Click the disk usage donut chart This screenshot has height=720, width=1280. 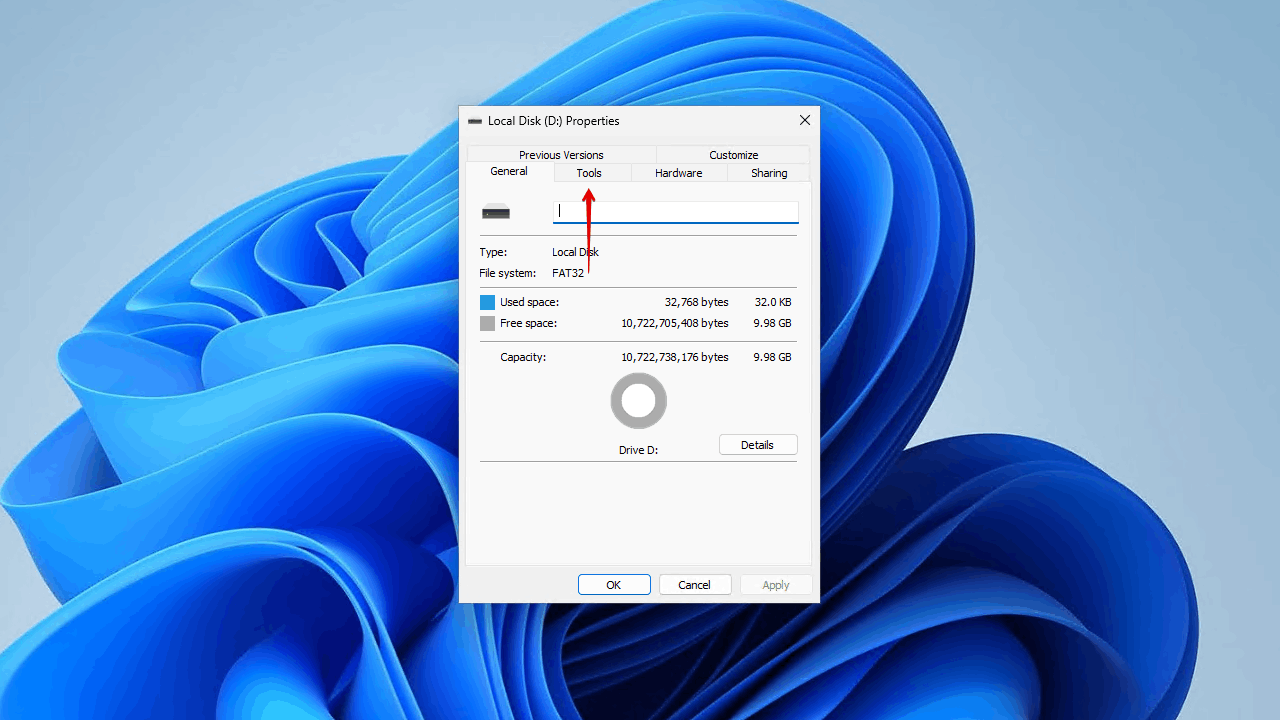(x=638, y=401)
